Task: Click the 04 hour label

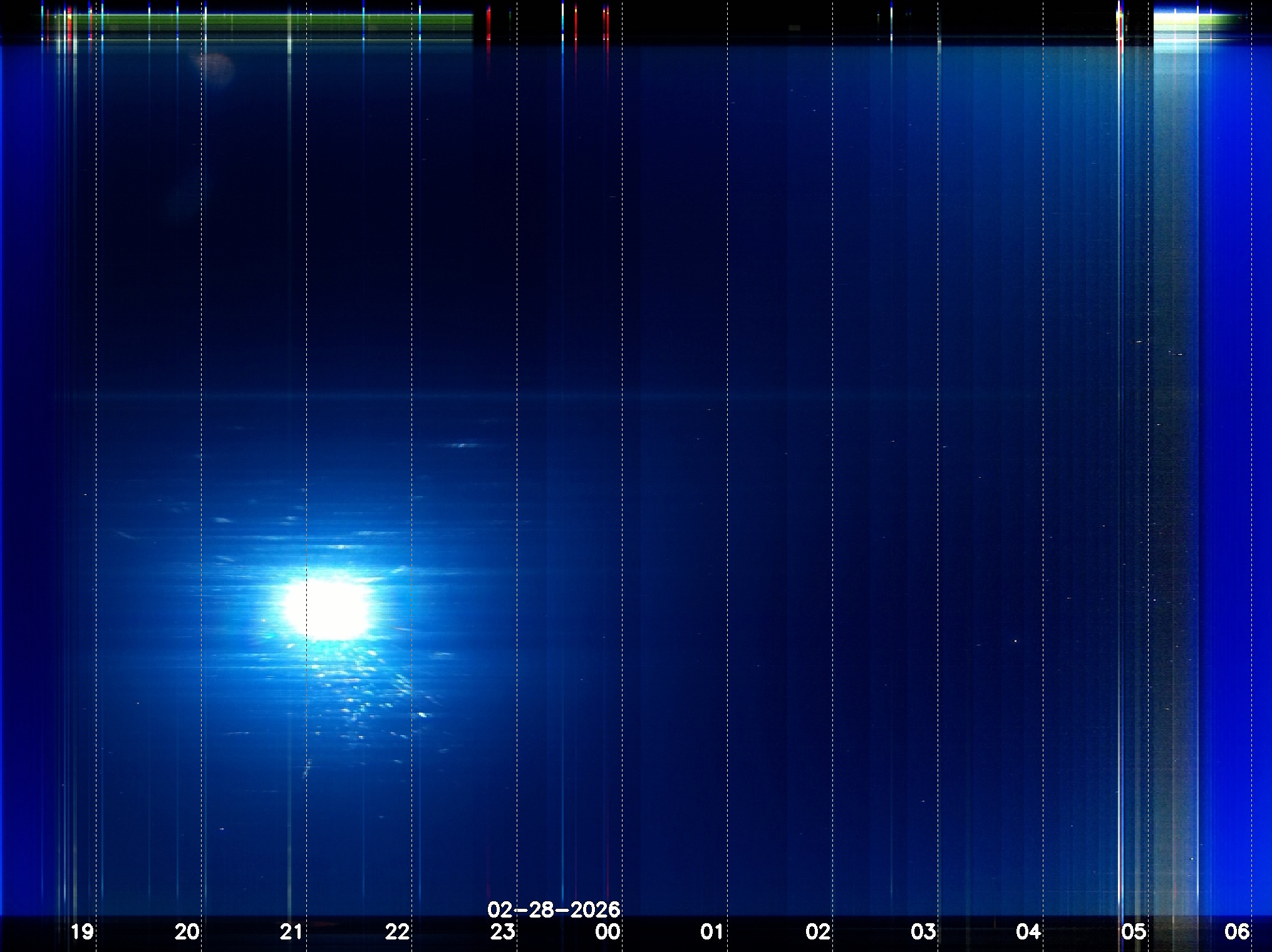Action: (x=1028, y=932)
